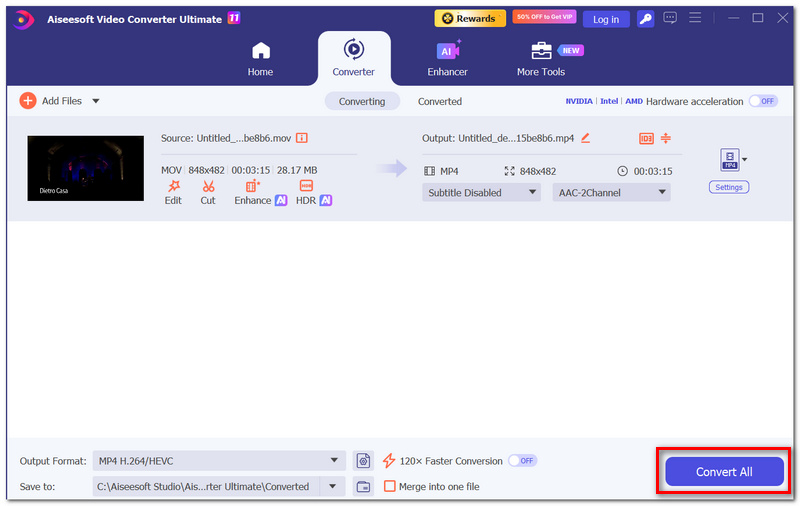Expand the Save to path dropdown arrow

(333, 486)
